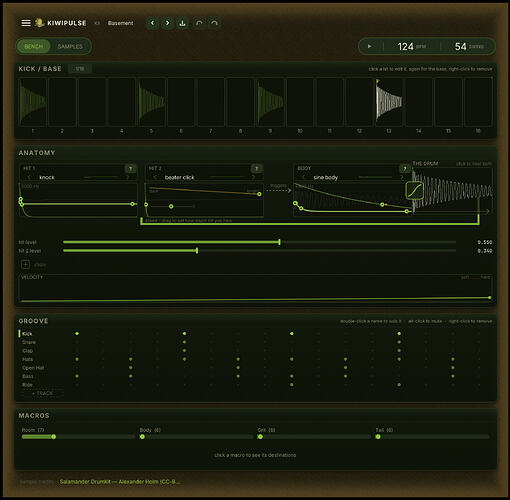Toggle the Hats row's third step in Groove
The image size is (510, 500).
point(131,359)
